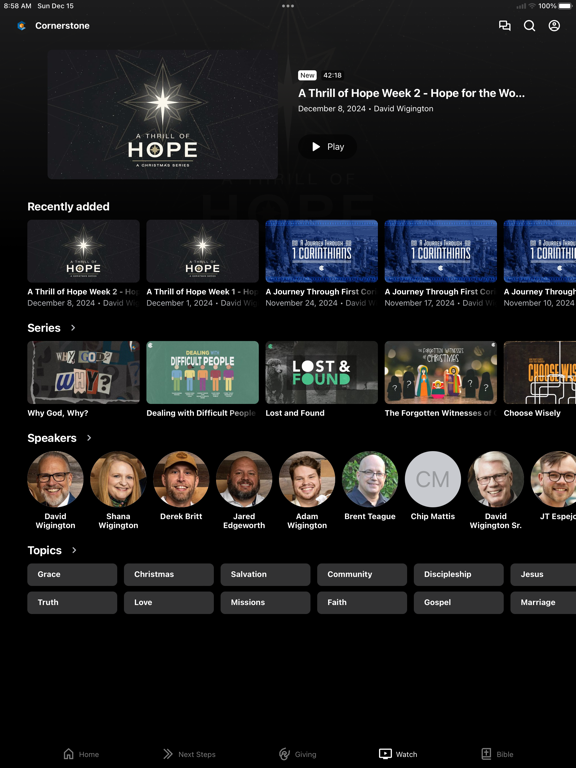The image size is (576, 768).
Task: Select speaker Shana Wigington avatar
Action: [x=118, y=479]
